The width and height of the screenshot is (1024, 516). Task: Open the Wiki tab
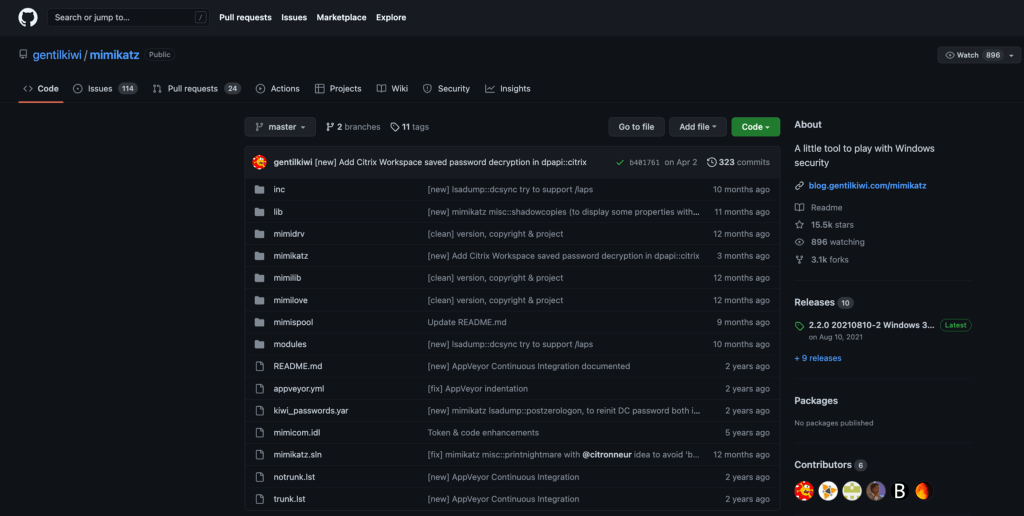392,89
